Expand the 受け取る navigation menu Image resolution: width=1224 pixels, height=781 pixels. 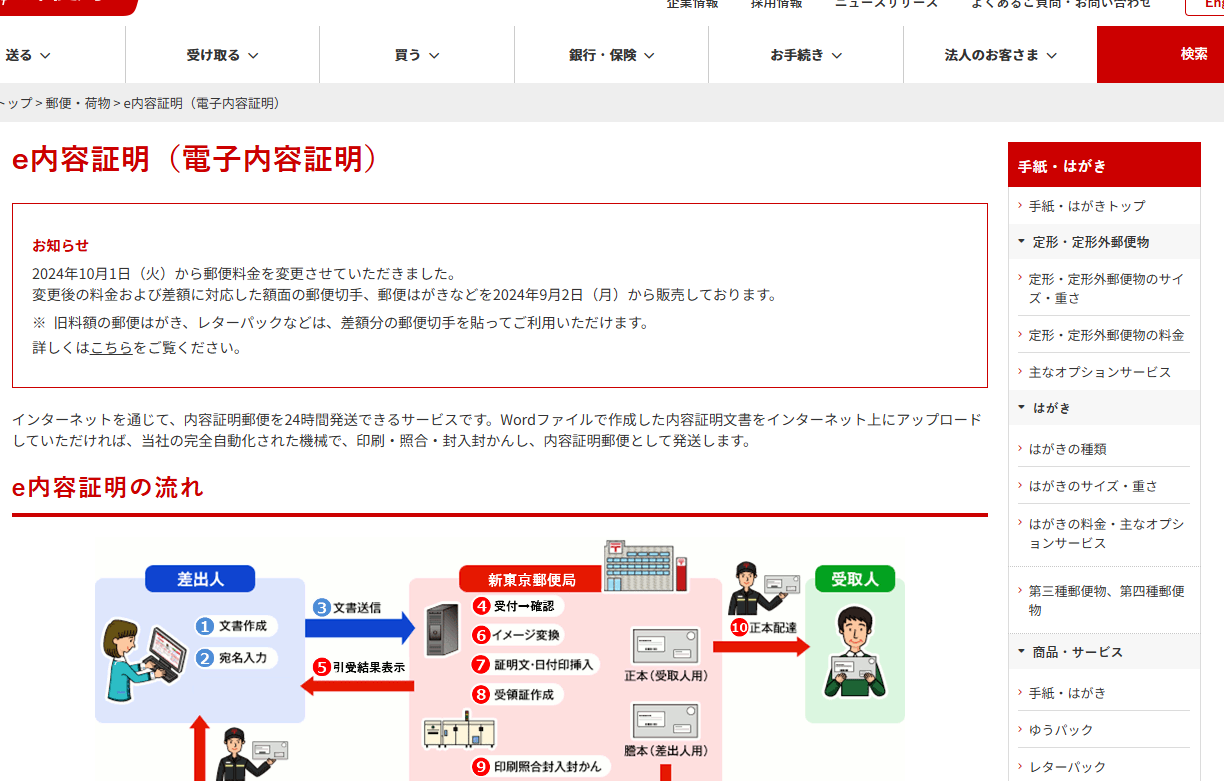pyautogui.click(x=222, y=55)
